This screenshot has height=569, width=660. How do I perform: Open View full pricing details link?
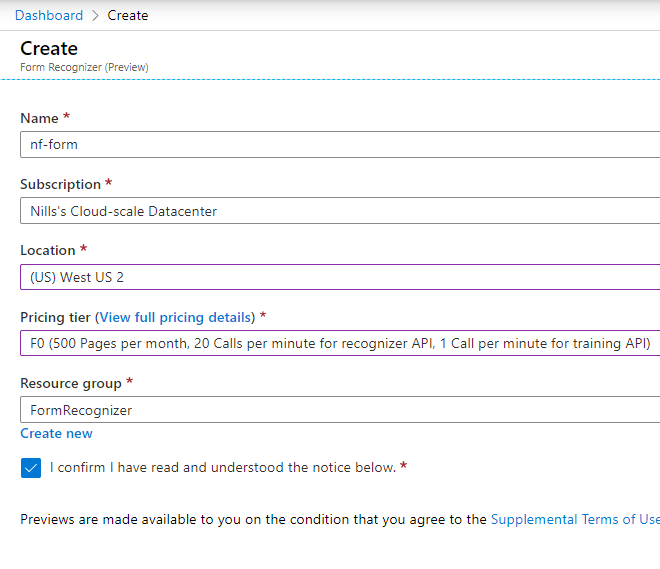pos(175,317)
